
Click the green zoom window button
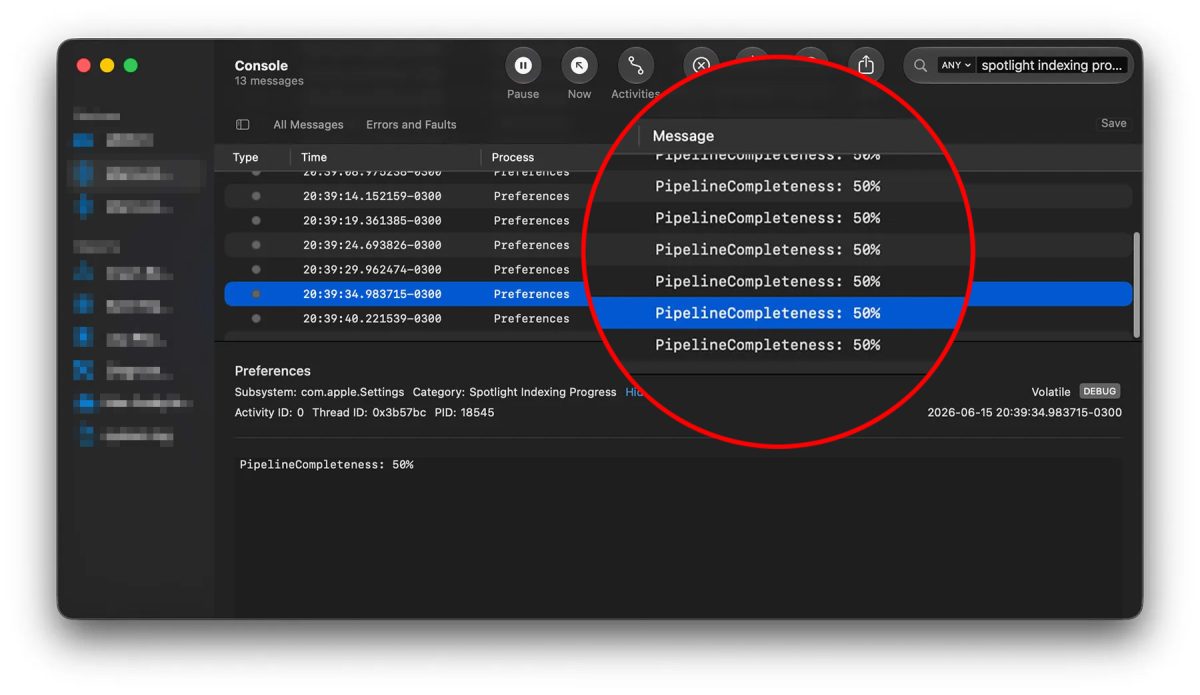[x=130, y=66]
